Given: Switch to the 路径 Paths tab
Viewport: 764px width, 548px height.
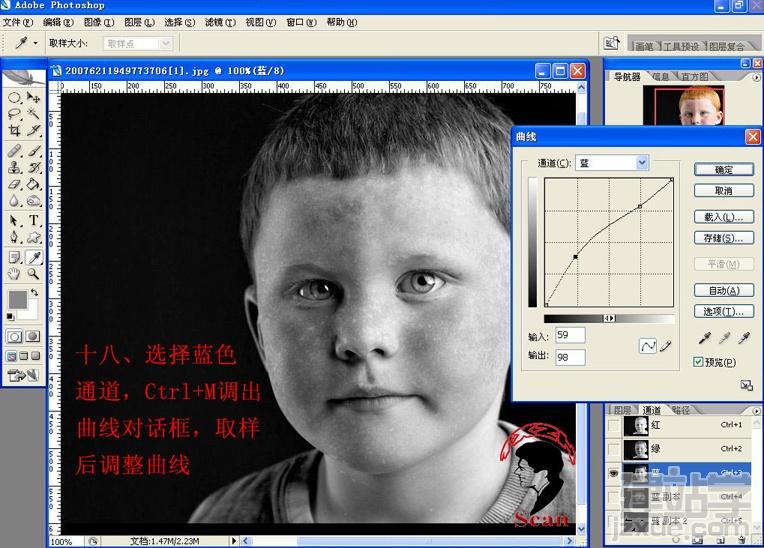Looking at the screenshot, I should [680, 410].
